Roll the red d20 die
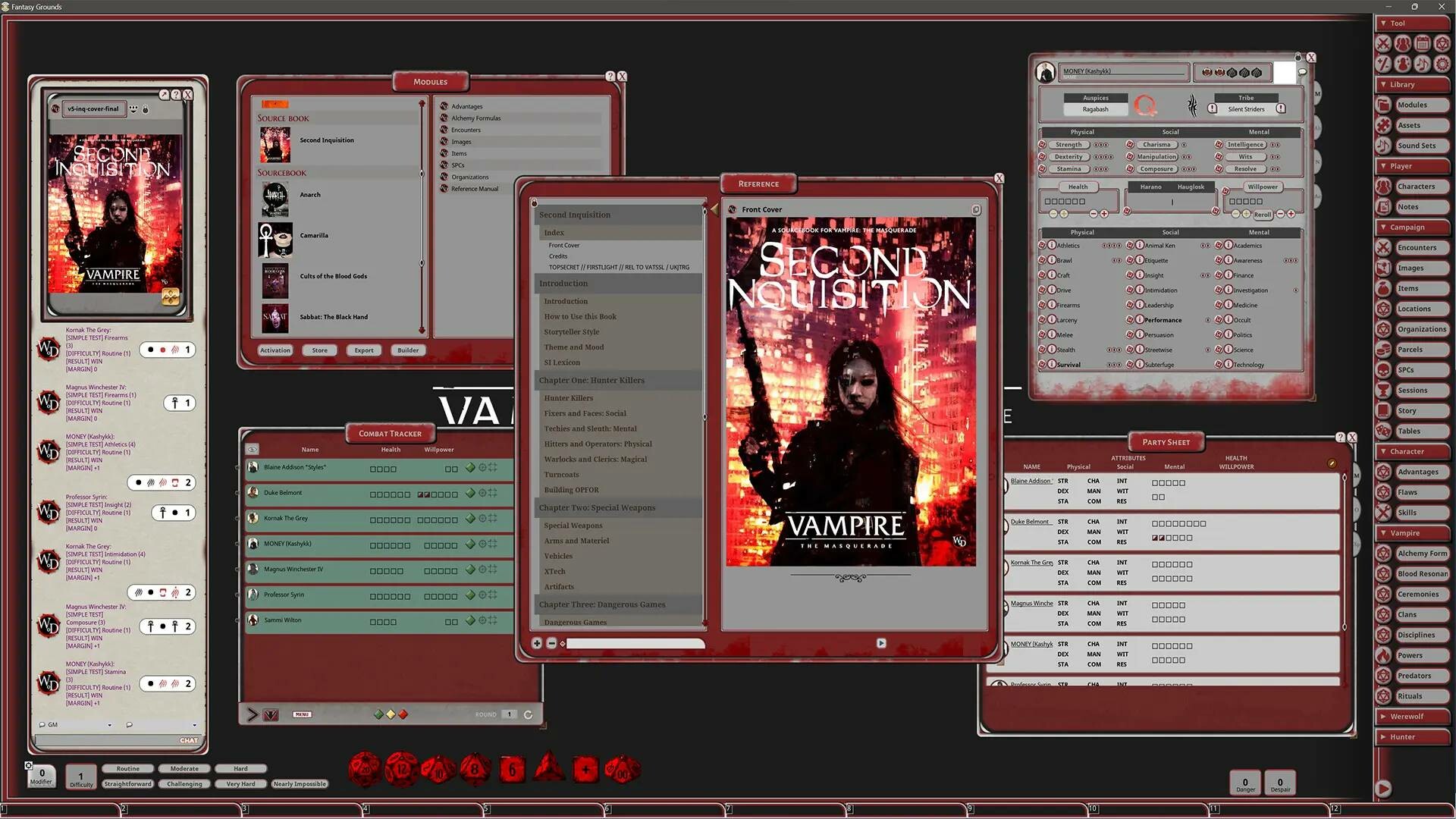This screenshot has height=819, width=1456. [x=365, y=768]
